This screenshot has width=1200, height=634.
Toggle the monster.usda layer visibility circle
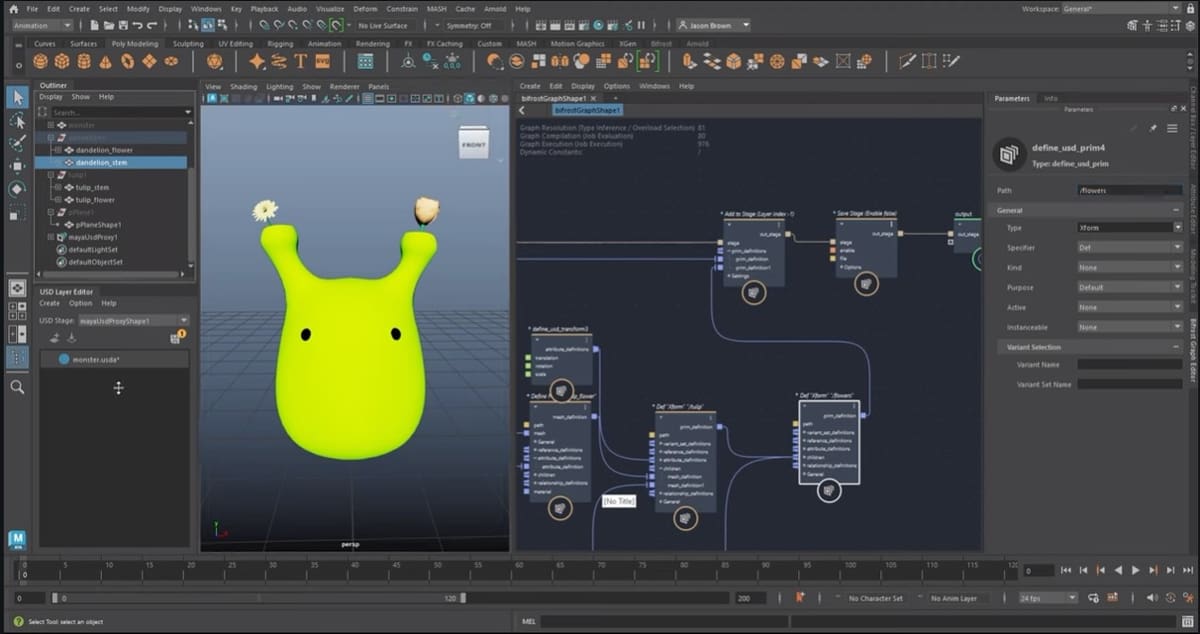pyautogui.click(x=64, y=359)
